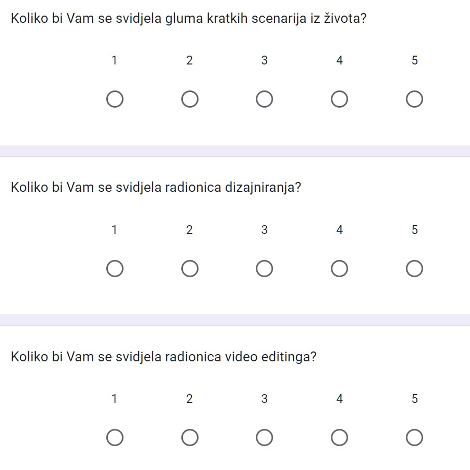The image size is (470, 470).
Task: Mark 1 for radionica video editinga
Action: (115, 437)
